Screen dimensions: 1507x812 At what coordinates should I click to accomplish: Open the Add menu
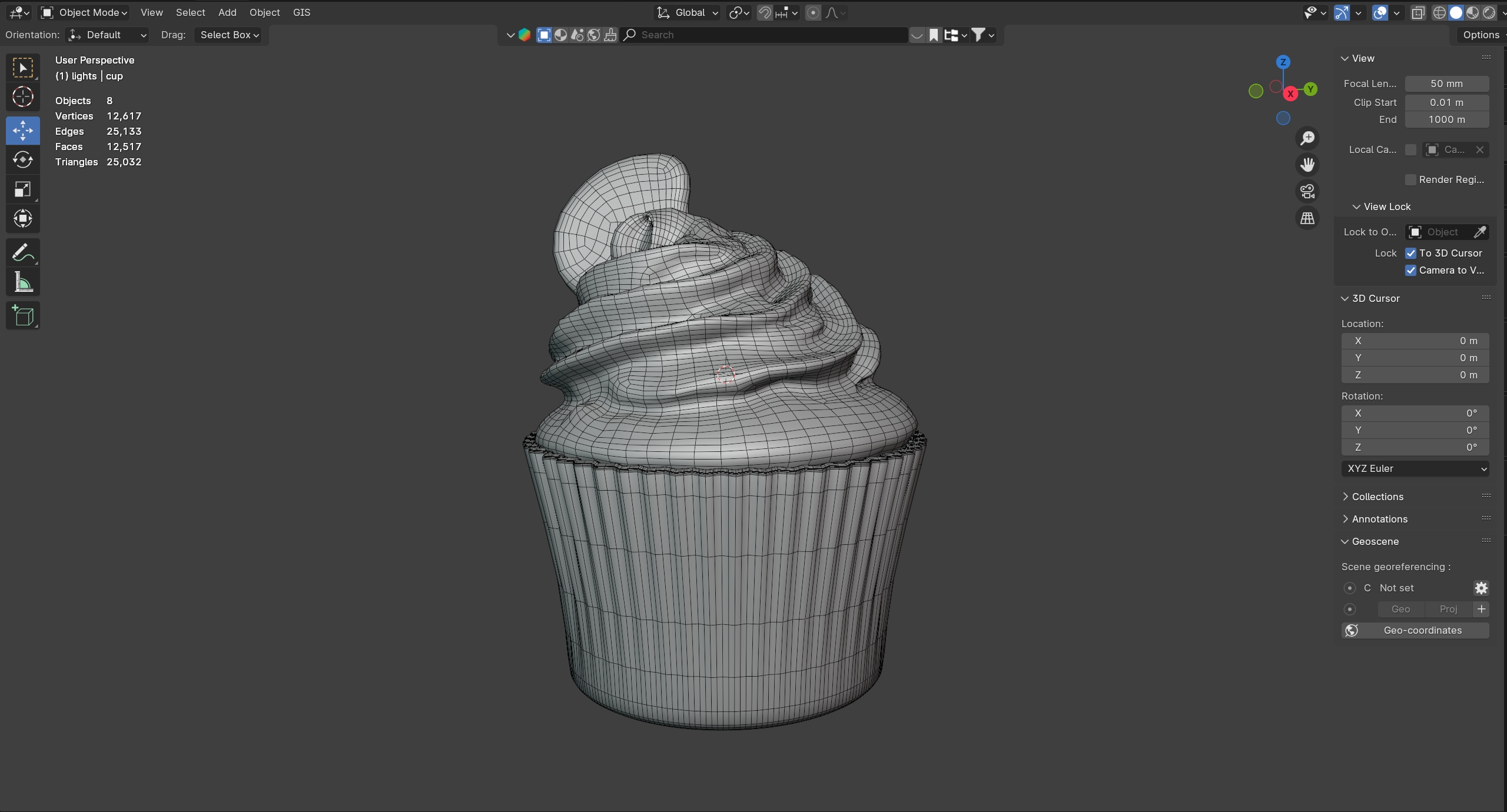[227, 12]
